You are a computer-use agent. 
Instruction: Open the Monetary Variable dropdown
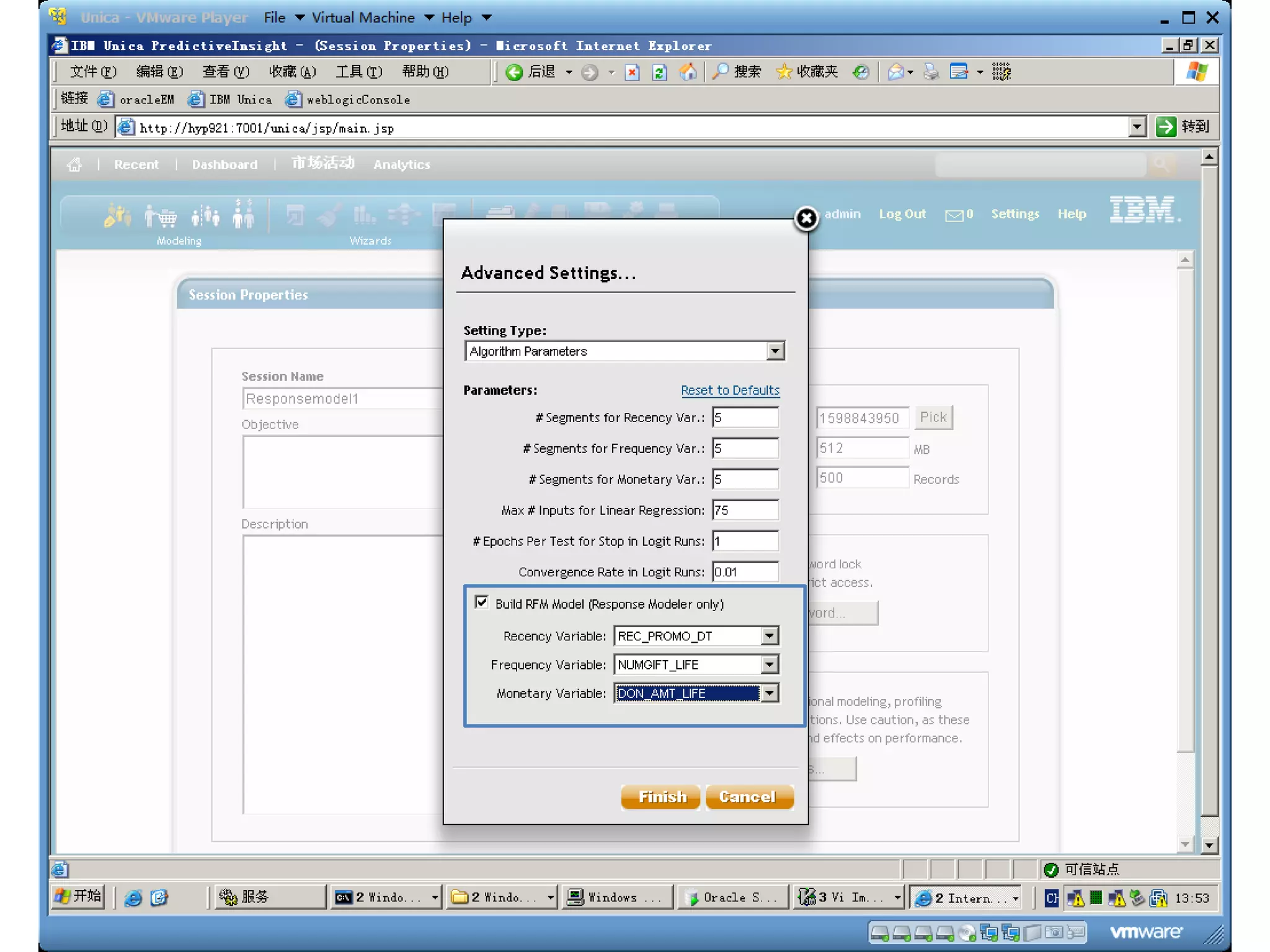coord(769,694)
